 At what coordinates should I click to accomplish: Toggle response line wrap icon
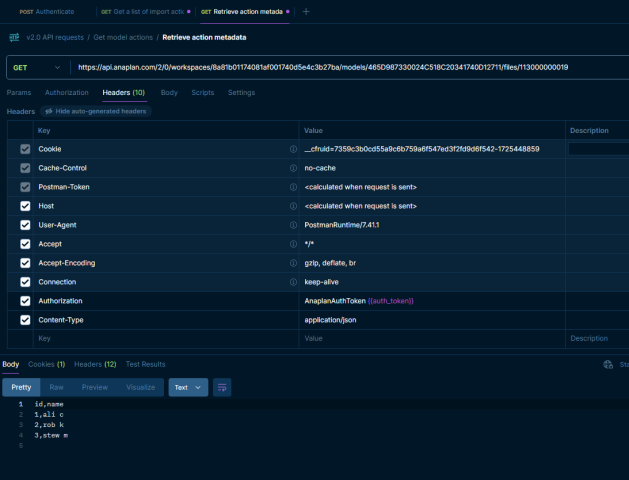(222, 387)
